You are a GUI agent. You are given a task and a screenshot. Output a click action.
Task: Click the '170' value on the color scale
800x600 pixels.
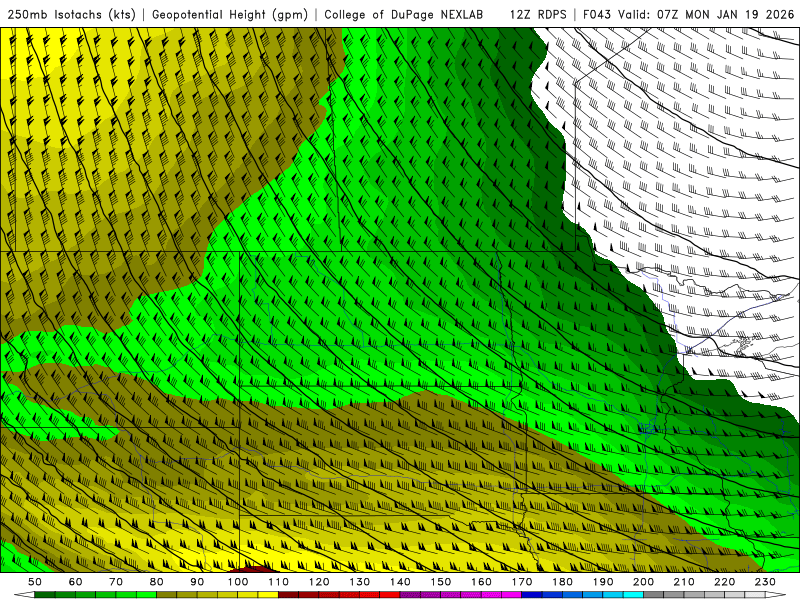pos(522,582)
